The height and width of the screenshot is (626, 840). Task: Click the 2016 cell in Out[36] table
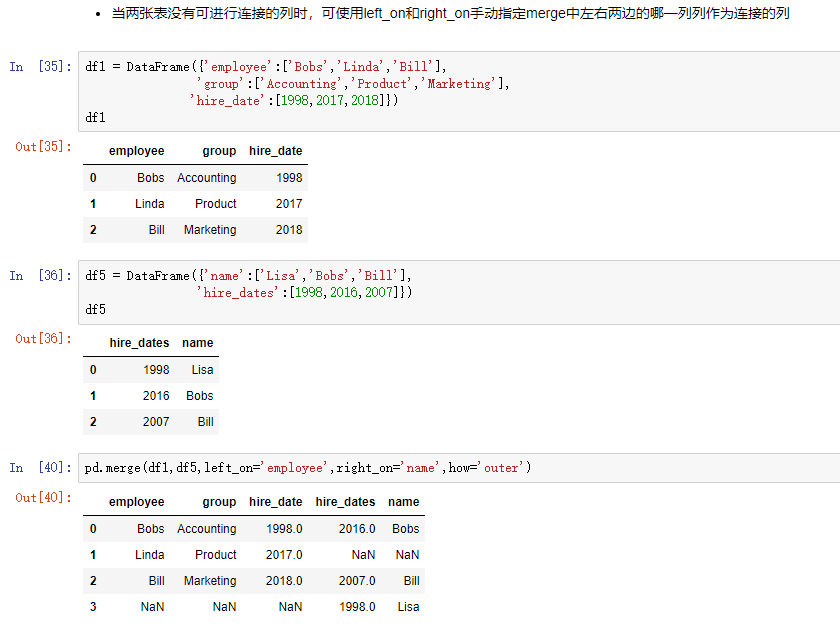(156, 396)
